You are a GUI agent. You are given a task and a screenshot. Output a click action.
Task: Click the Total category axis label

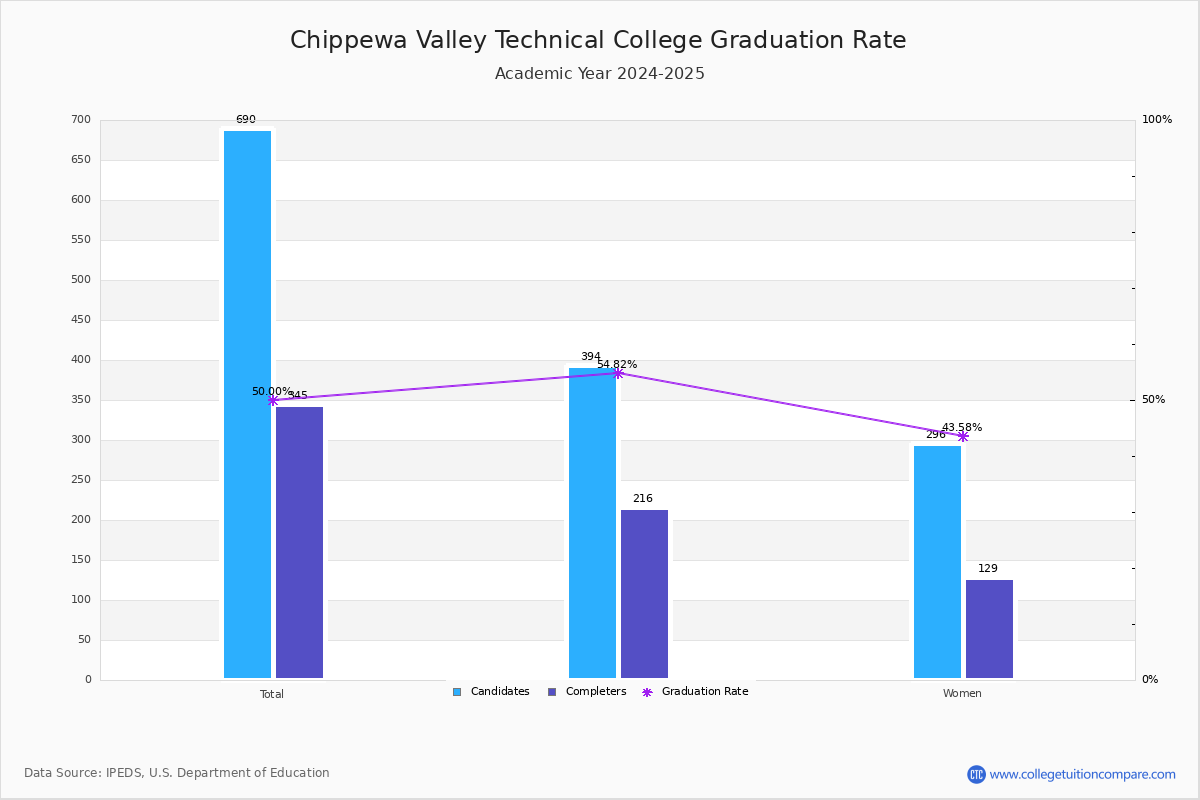[x=272, y=694]
